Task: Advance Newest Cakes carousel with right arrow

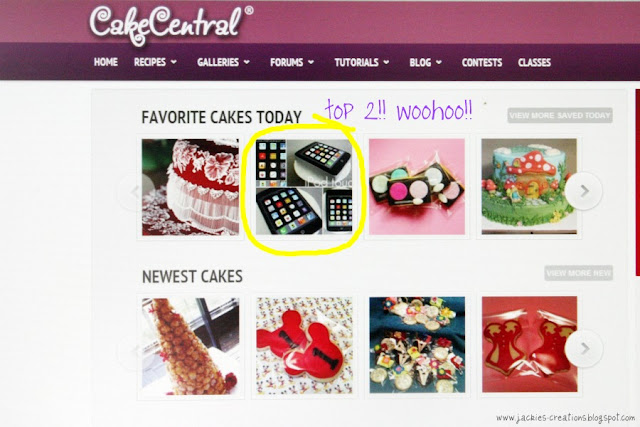Action: coord(584,348)
